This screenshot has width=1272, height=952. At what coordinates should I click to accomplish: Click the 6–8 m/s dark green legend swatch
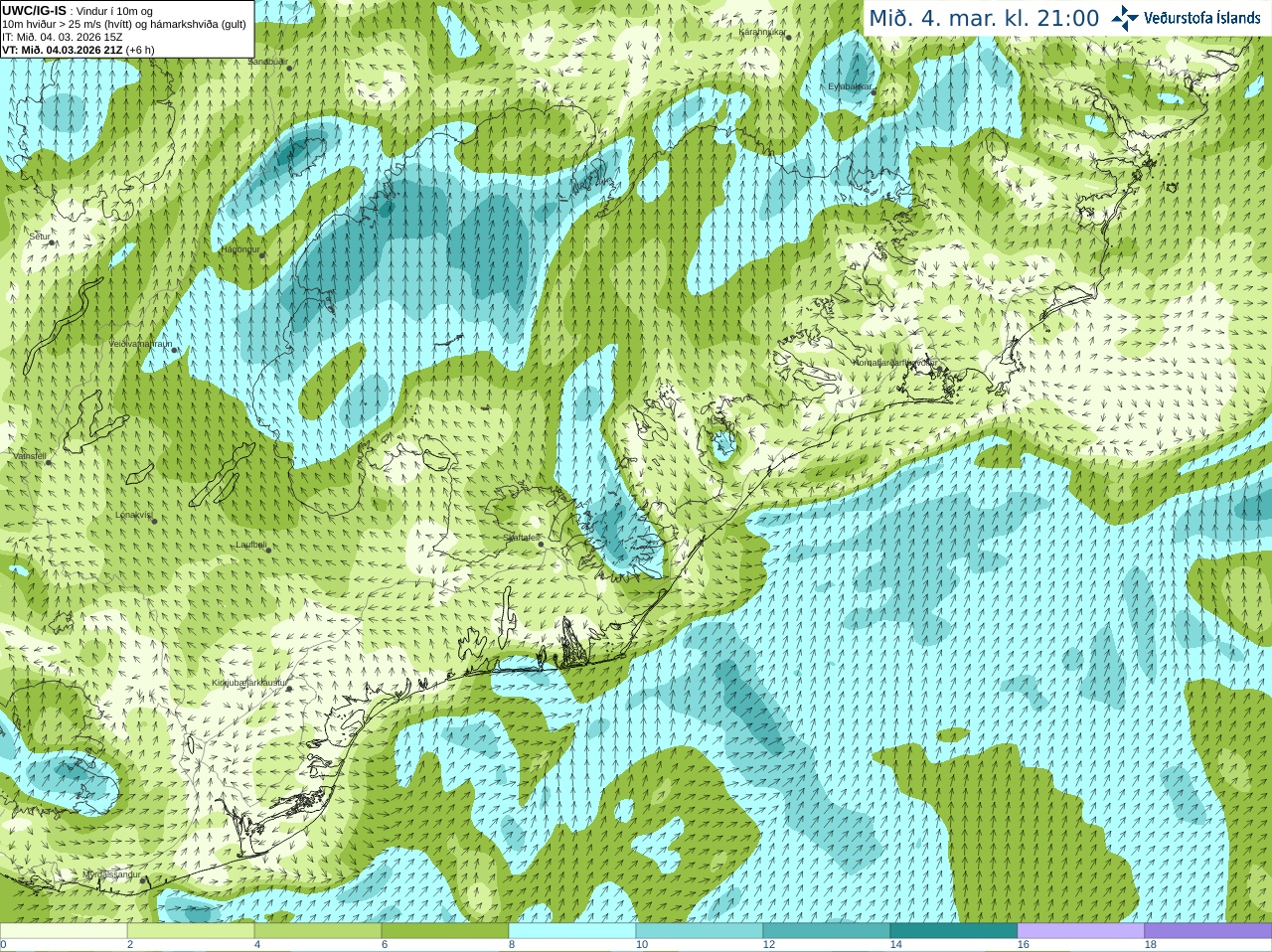click(445, 931)
